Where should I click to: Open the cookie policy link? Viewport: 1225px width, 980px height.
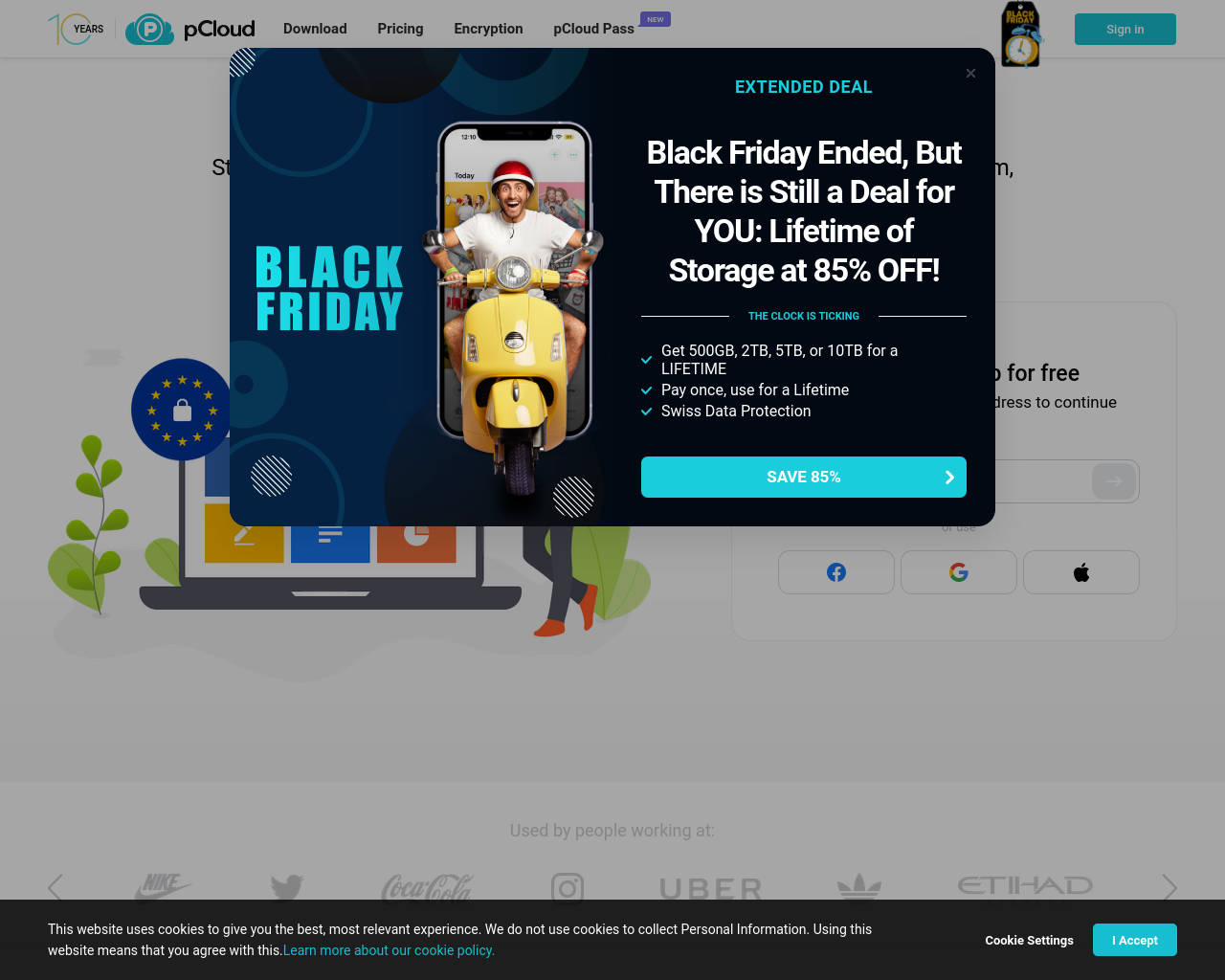(x=389, y=950)
